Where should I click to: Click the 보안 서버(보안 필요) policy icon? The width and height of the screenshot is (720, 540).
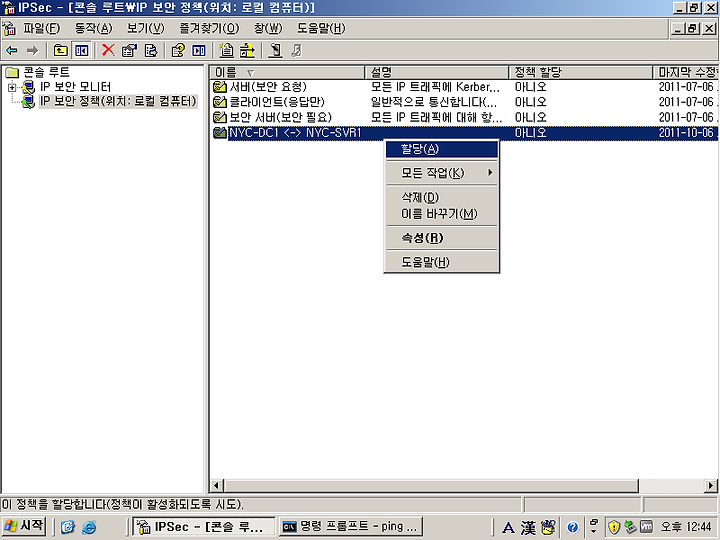220,117
